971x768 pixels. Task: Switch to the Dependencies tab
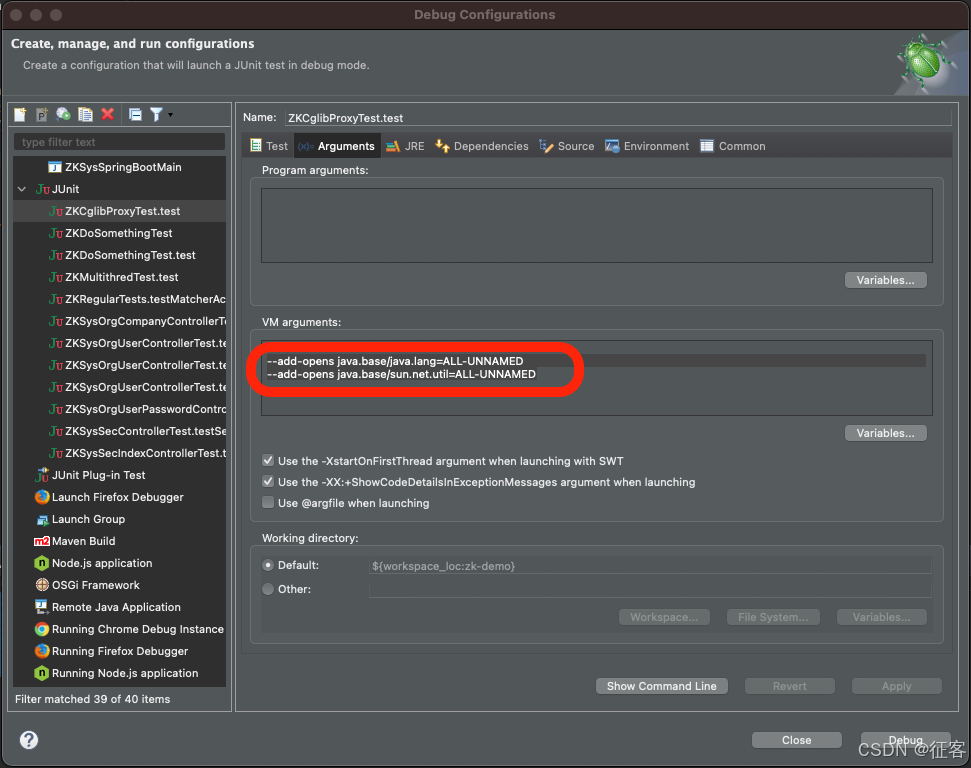tap(482, 146)
